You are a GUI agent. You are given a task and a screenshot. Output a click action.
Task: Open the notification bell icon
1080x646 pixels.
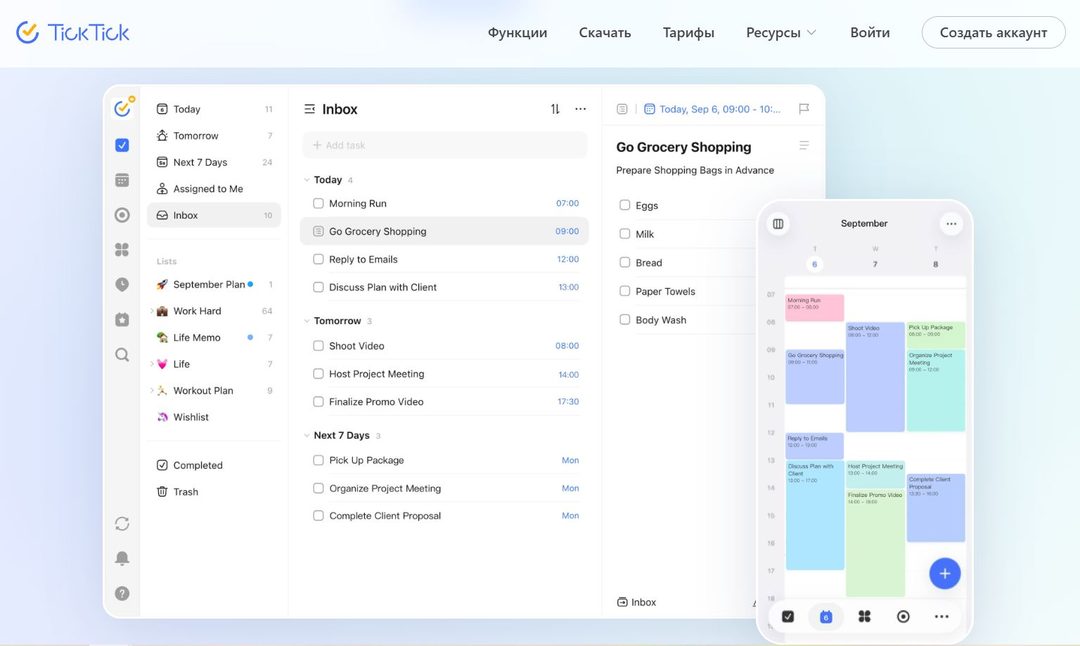pyautogui.click(x=122, y=558)
